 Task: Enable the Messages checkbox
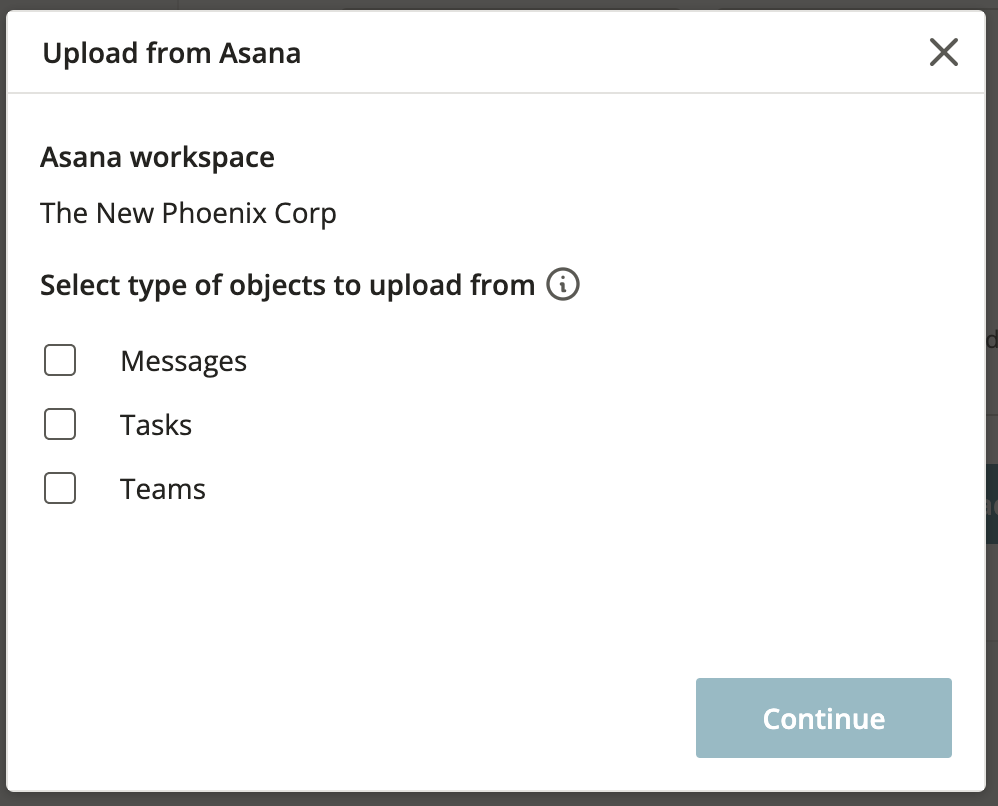pyautogui.click(x=60, y=360)
